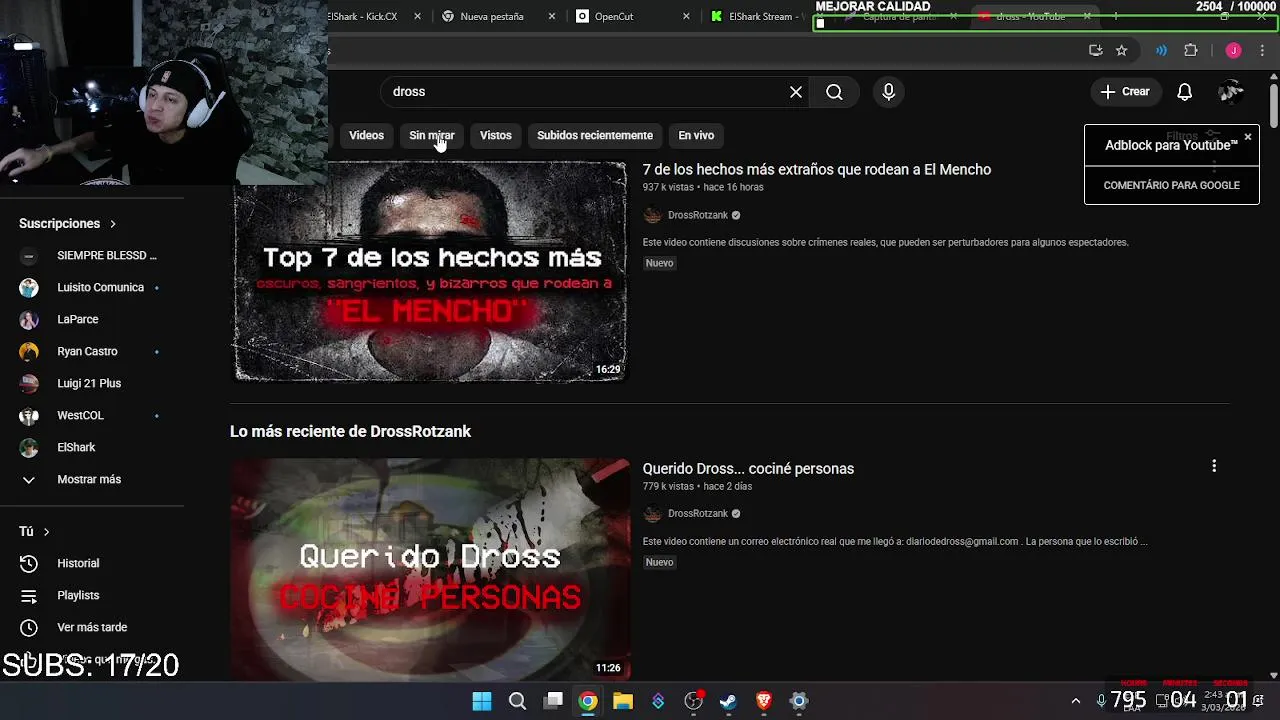This screenshot has height=720, width=1280.
Task: Close the Adblock para Youtube popup
Action: tap(1248, 137)
